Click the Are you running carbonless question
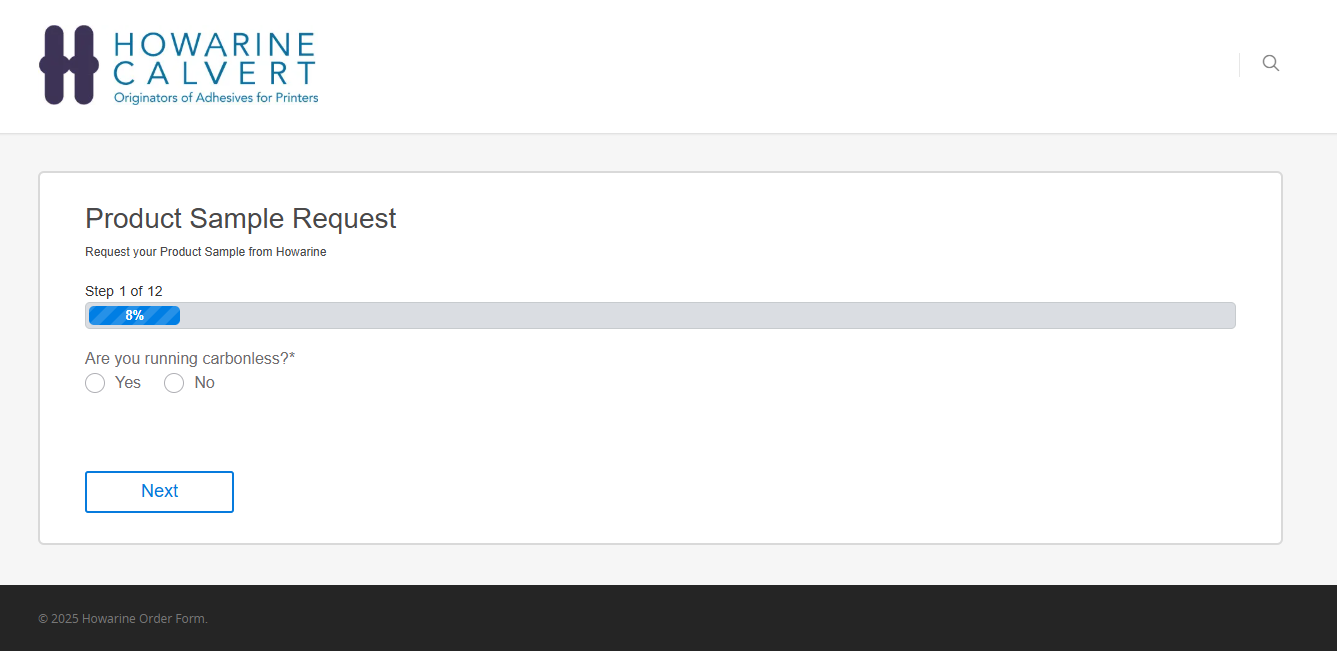The image size is (1337, 651). click(x=186, y=358)
